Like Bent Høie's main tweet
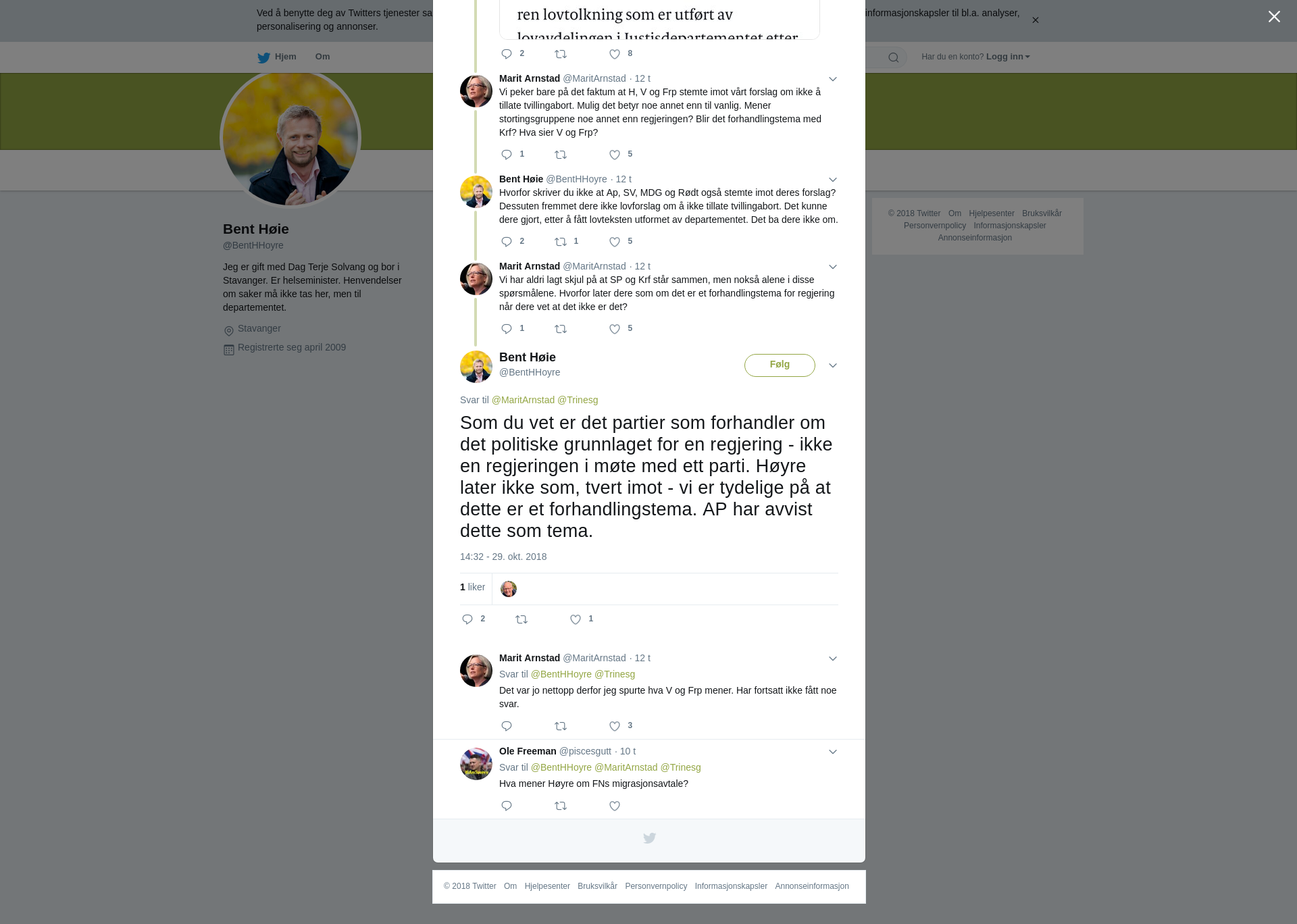Viewport: 1297px width, 924px height. [x=576, y=619]
